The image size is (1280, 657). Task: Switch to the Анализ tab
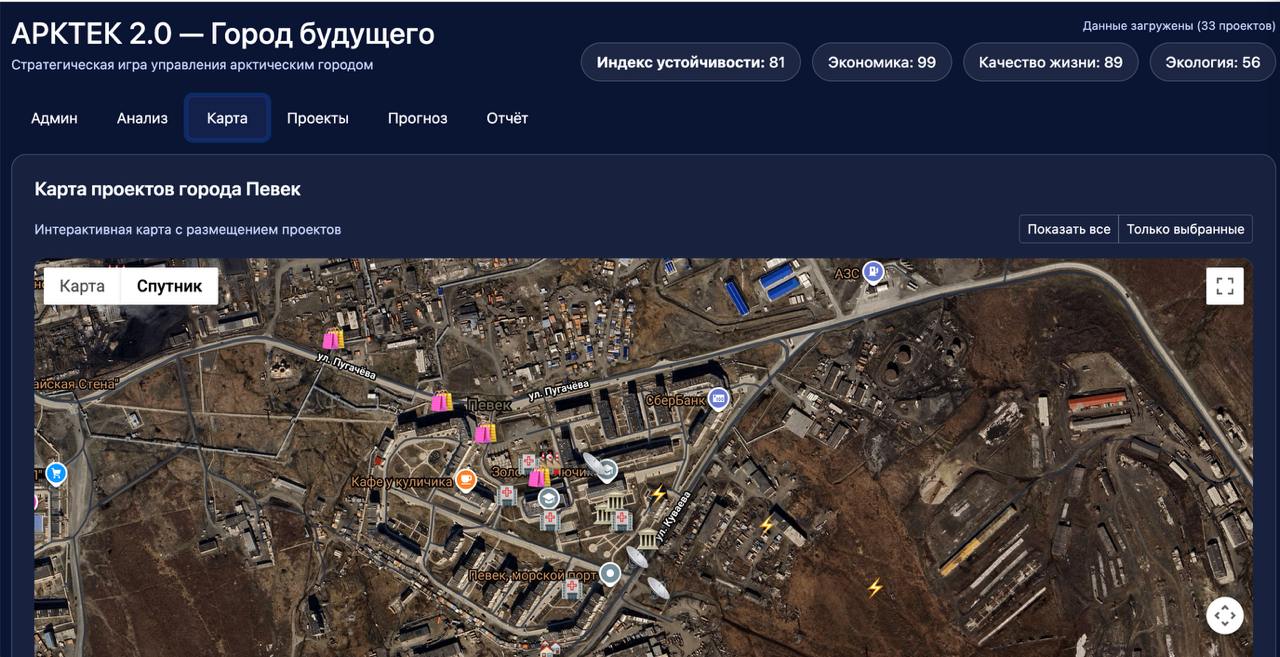point(142,118)
